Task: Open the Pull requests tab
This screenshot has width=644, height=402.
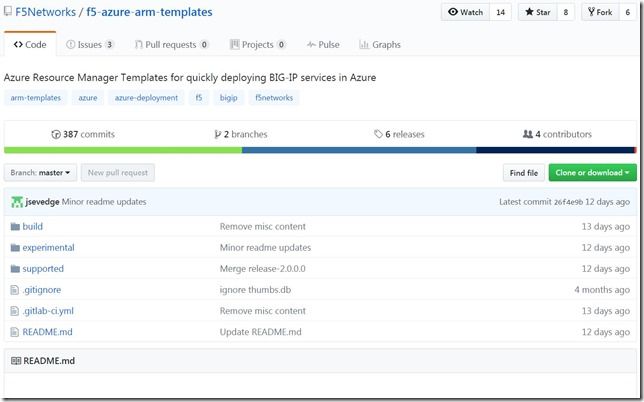Action: (174, 45)
